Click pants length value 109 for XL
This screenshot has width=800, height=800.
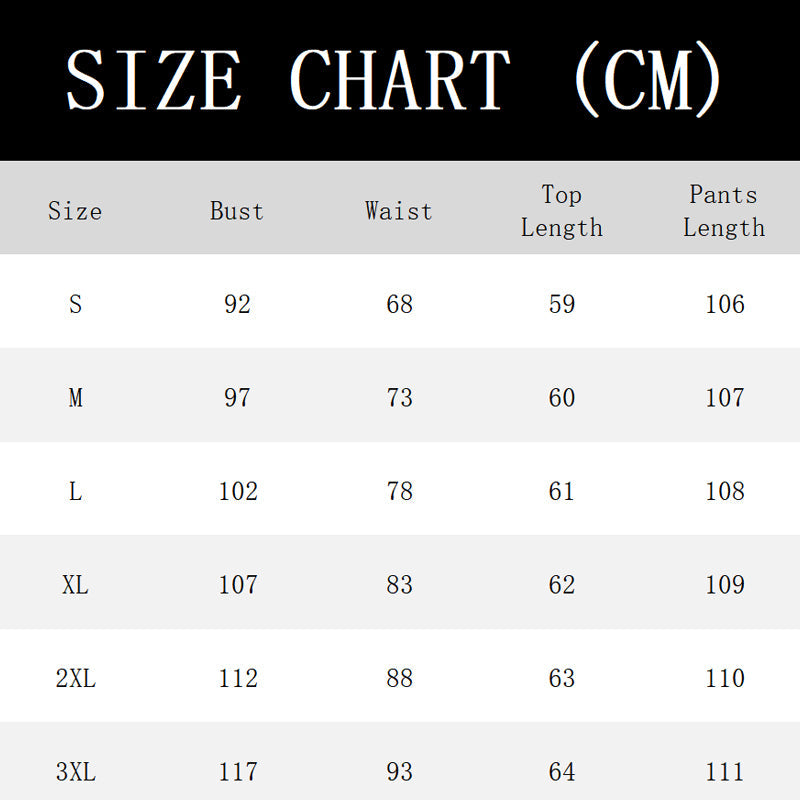tap(725, 585)
